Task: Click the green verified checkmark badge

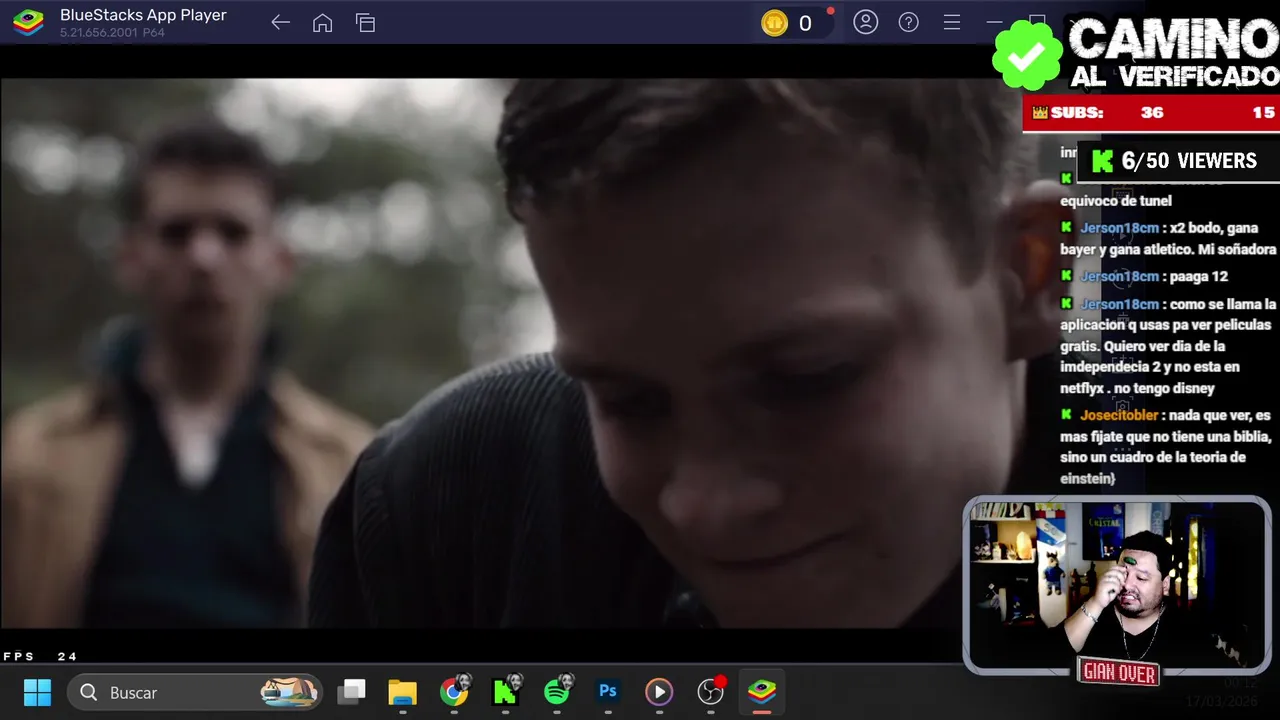Action: (1026, 54)
